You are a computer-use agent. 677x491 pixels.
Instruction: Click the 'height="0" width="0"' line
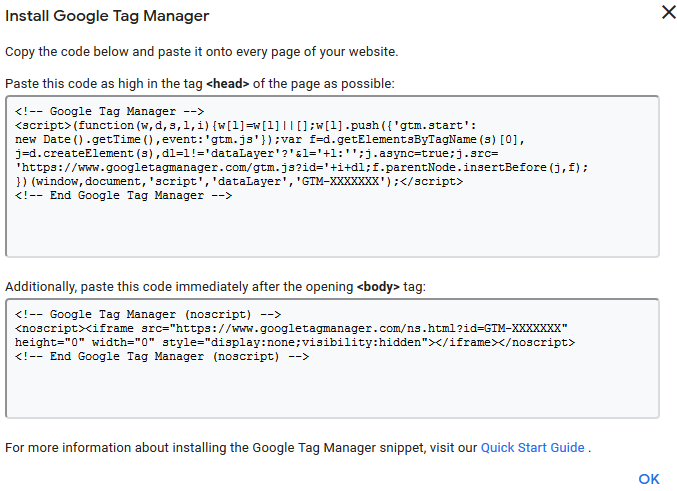tap(295, 342)
